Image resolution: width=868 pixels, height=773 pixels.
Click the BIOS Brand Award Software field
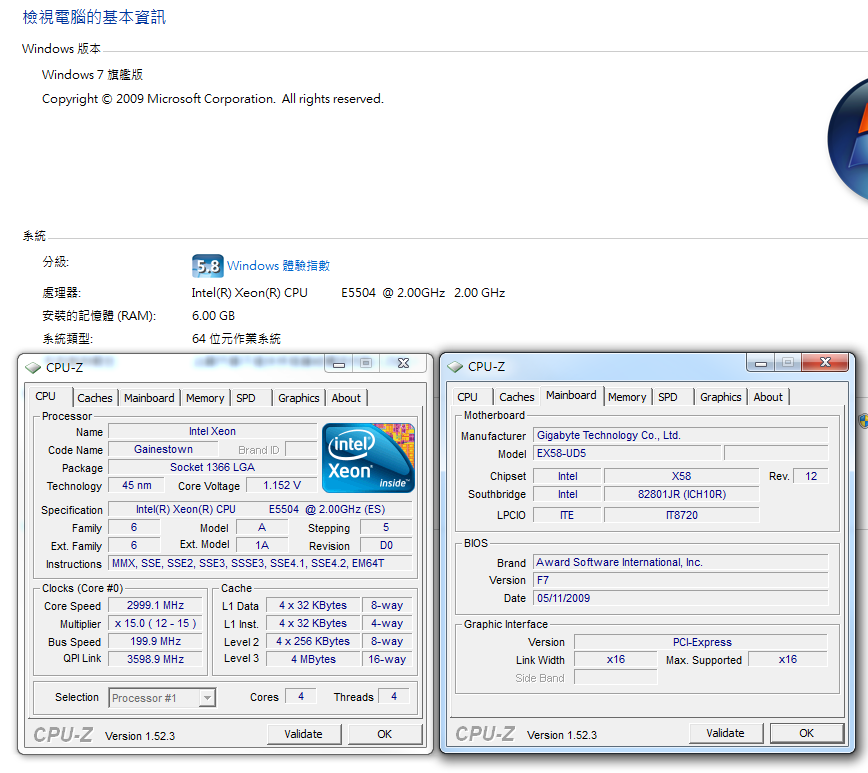tap(680, 563)
